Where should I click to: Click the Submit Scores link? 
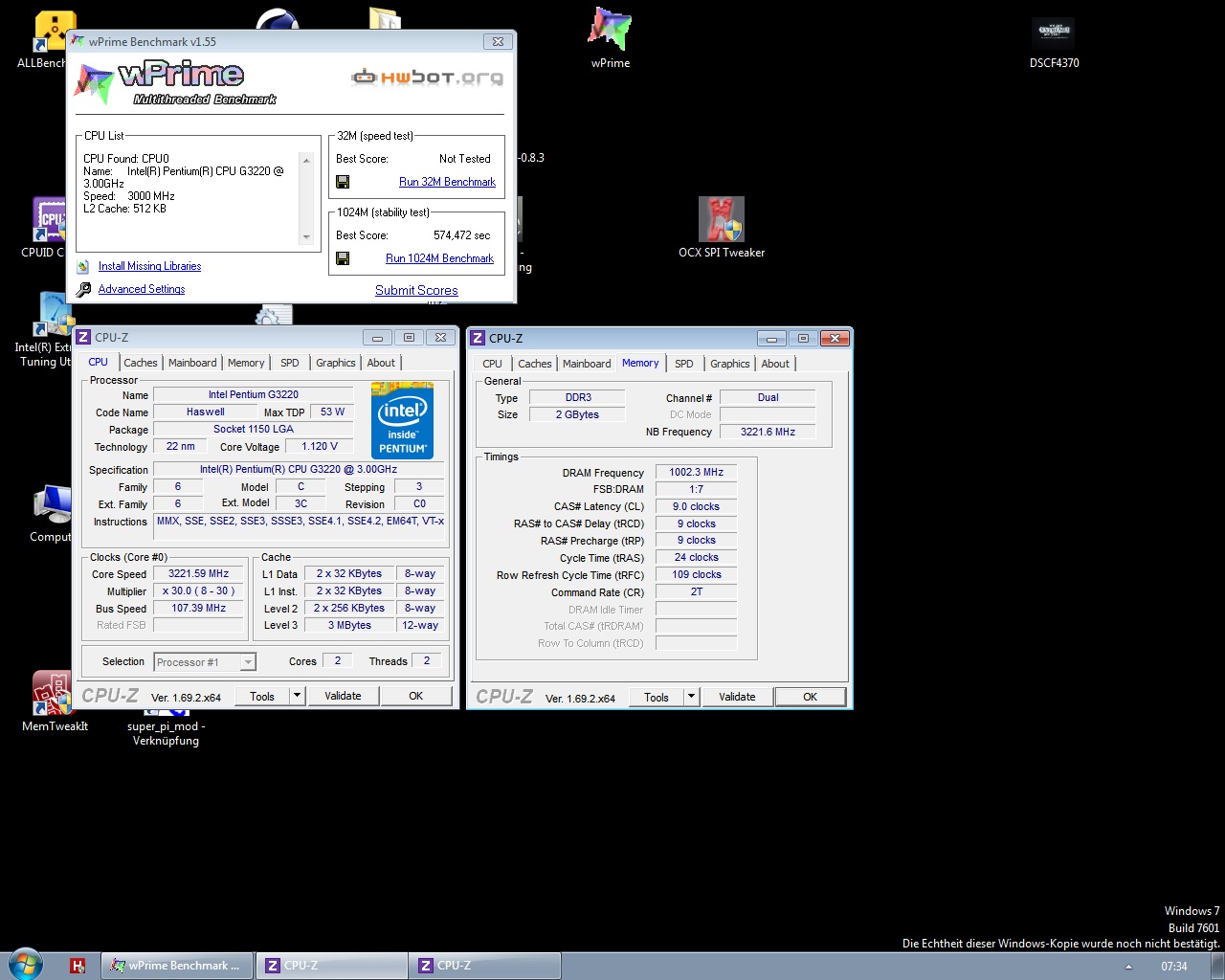coord(416,290)
